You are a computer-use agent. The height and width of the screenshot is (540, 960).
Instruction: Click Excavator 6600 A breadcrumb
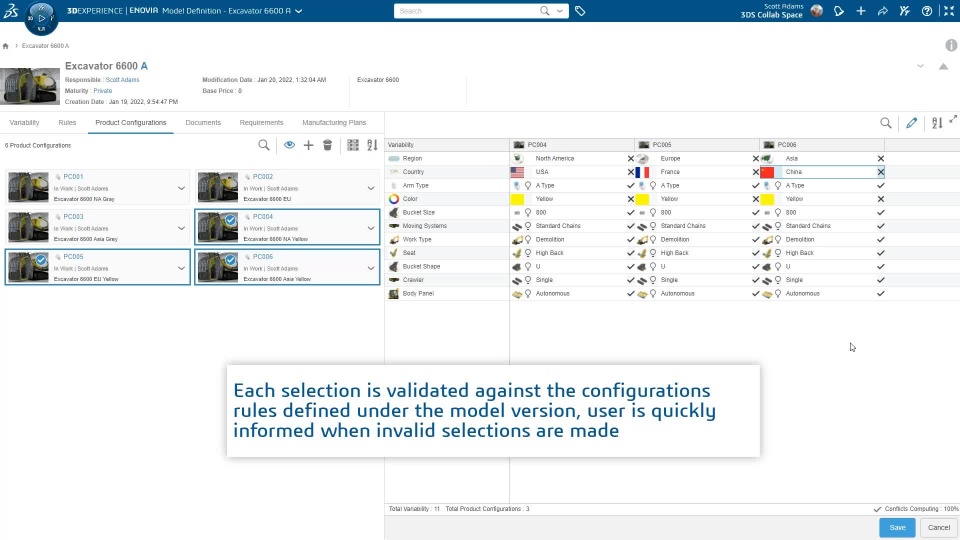click(45, 46)
